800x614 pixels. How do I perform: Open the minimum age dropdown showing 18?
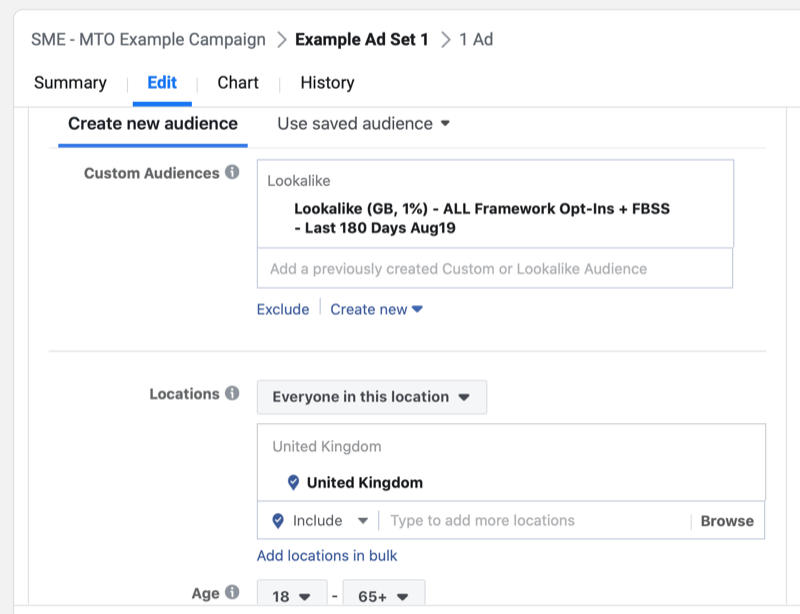(290, 595)
